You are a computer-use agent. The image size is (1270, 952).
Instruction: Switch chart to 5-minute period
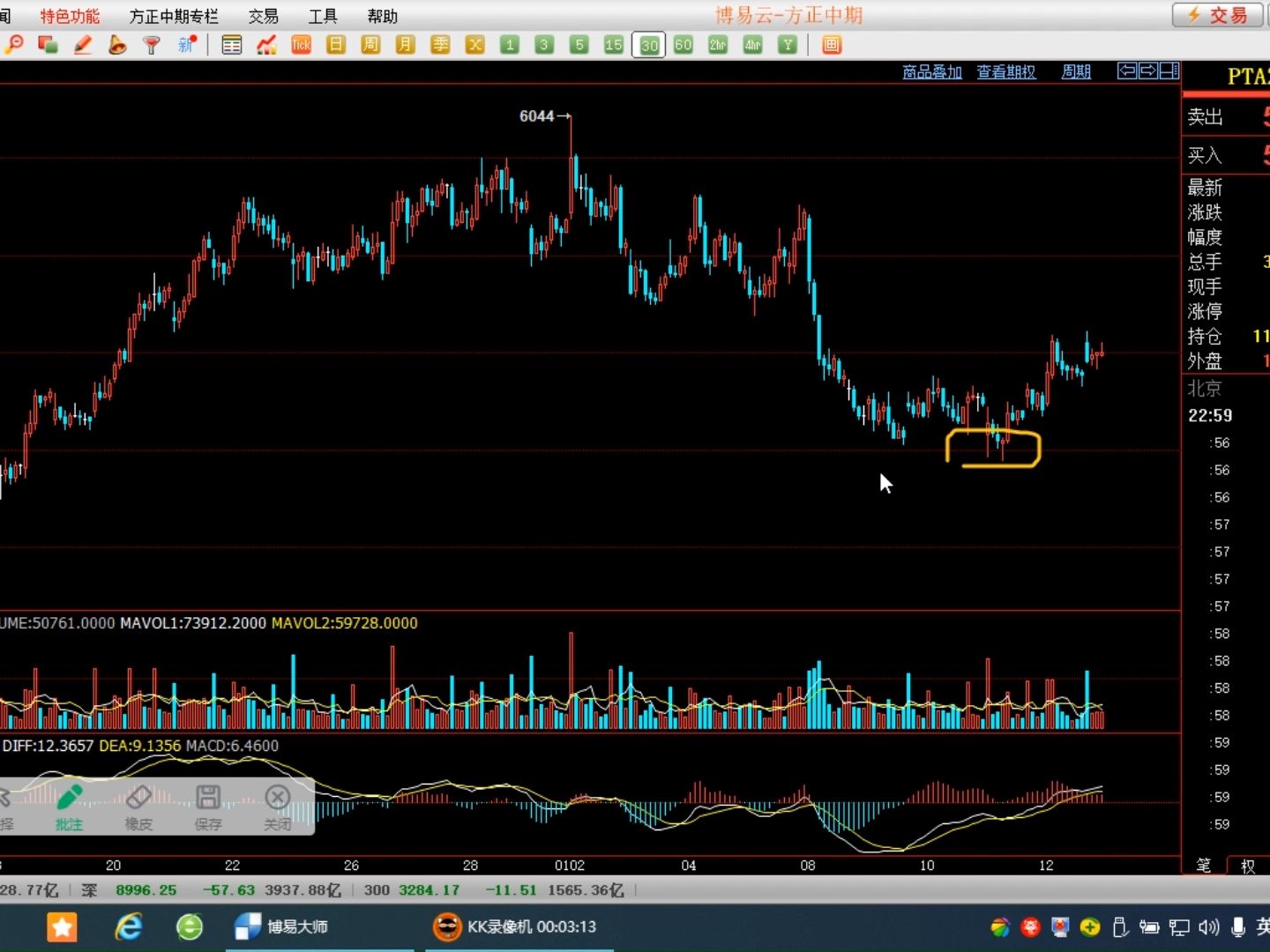[579, 45]
